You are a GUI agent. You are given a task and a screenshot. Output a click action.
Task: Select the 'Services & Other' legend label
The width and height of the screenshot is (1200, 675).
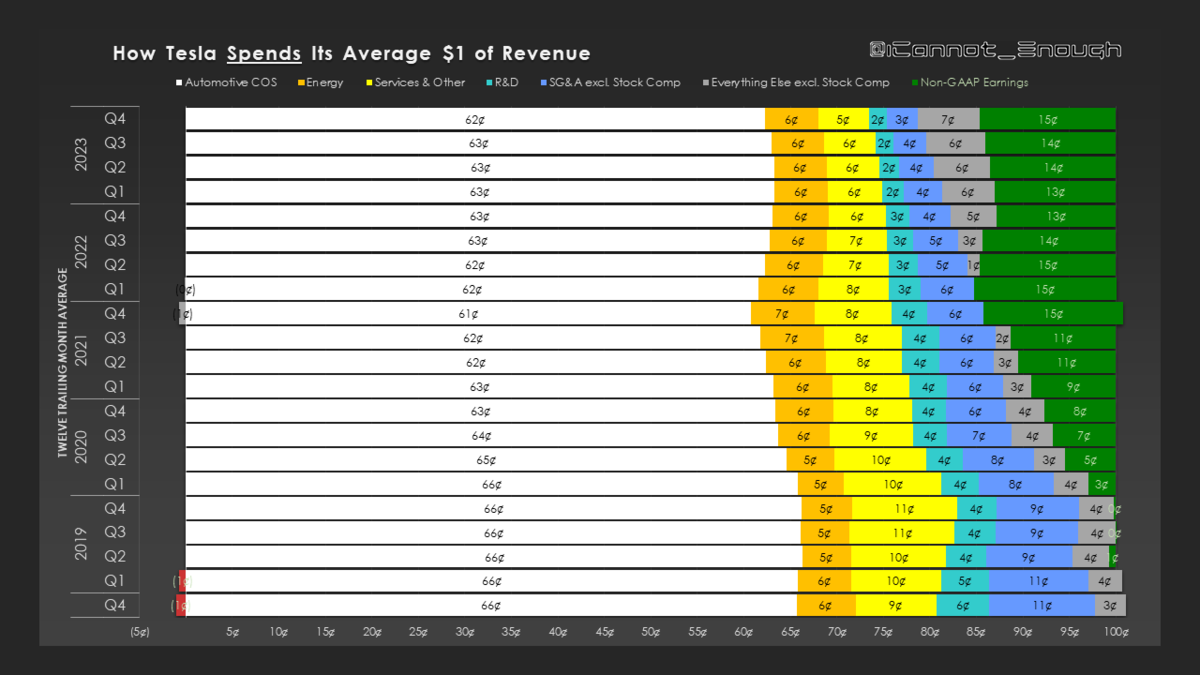tap(420, 83)
